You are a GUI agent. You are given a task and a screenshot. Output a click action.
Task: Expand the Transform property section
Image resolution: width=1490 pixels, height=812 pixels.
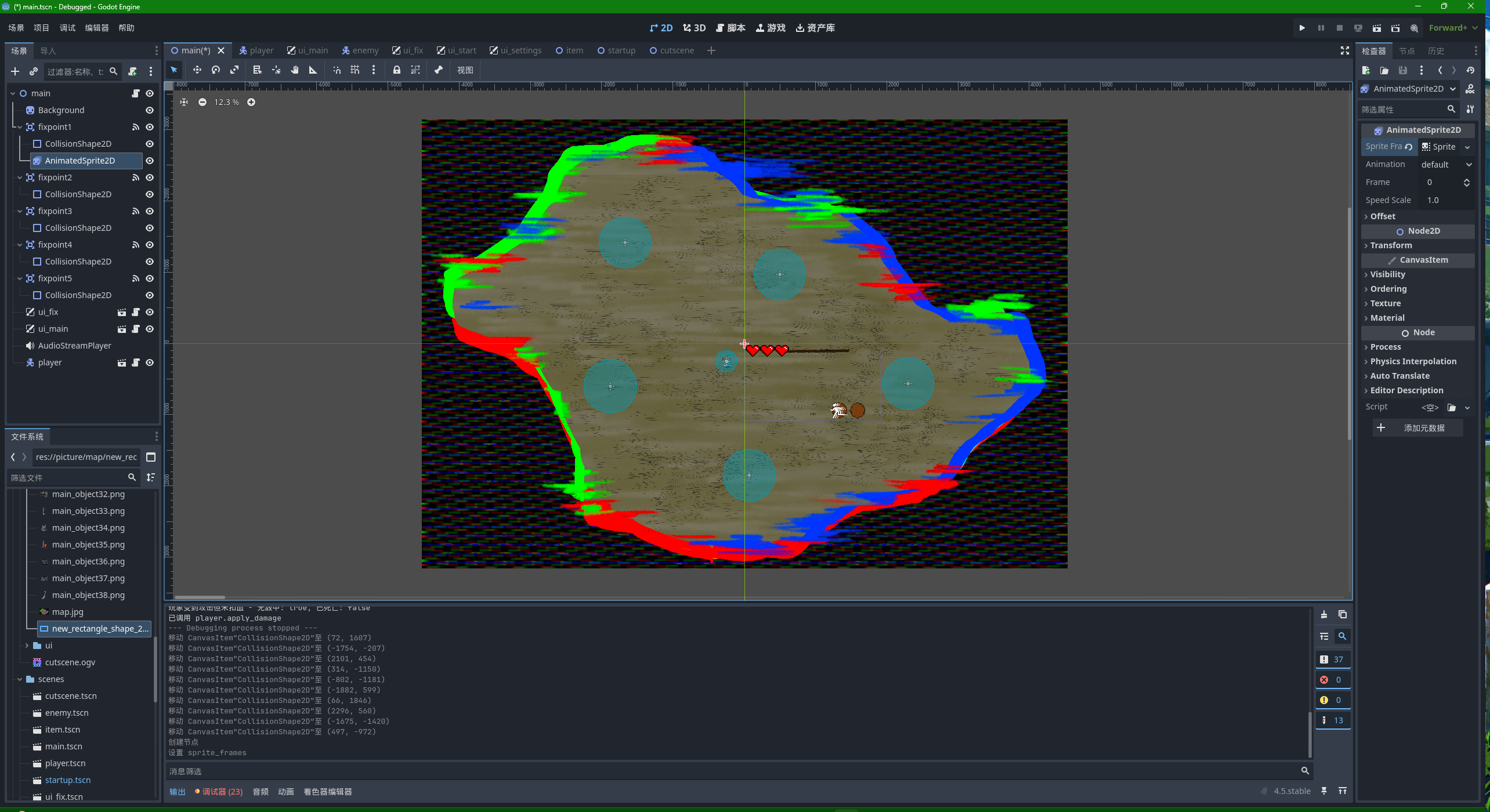click(1391, 245)
